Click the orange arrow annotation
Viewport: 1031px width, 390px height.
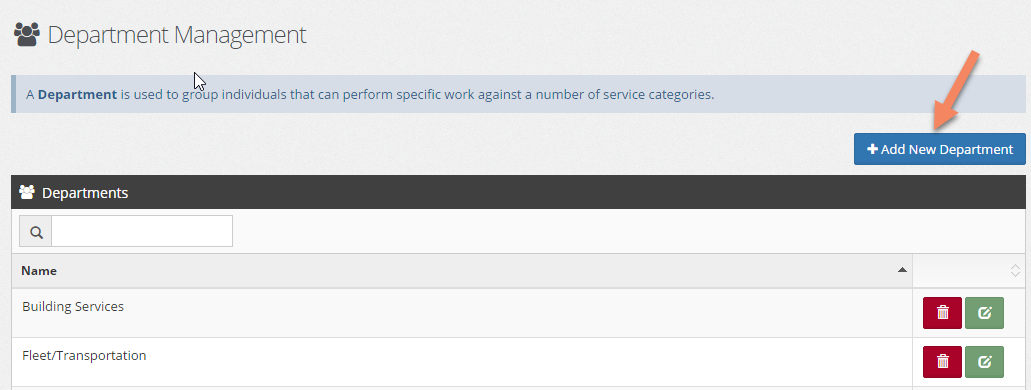pos(956,91)
